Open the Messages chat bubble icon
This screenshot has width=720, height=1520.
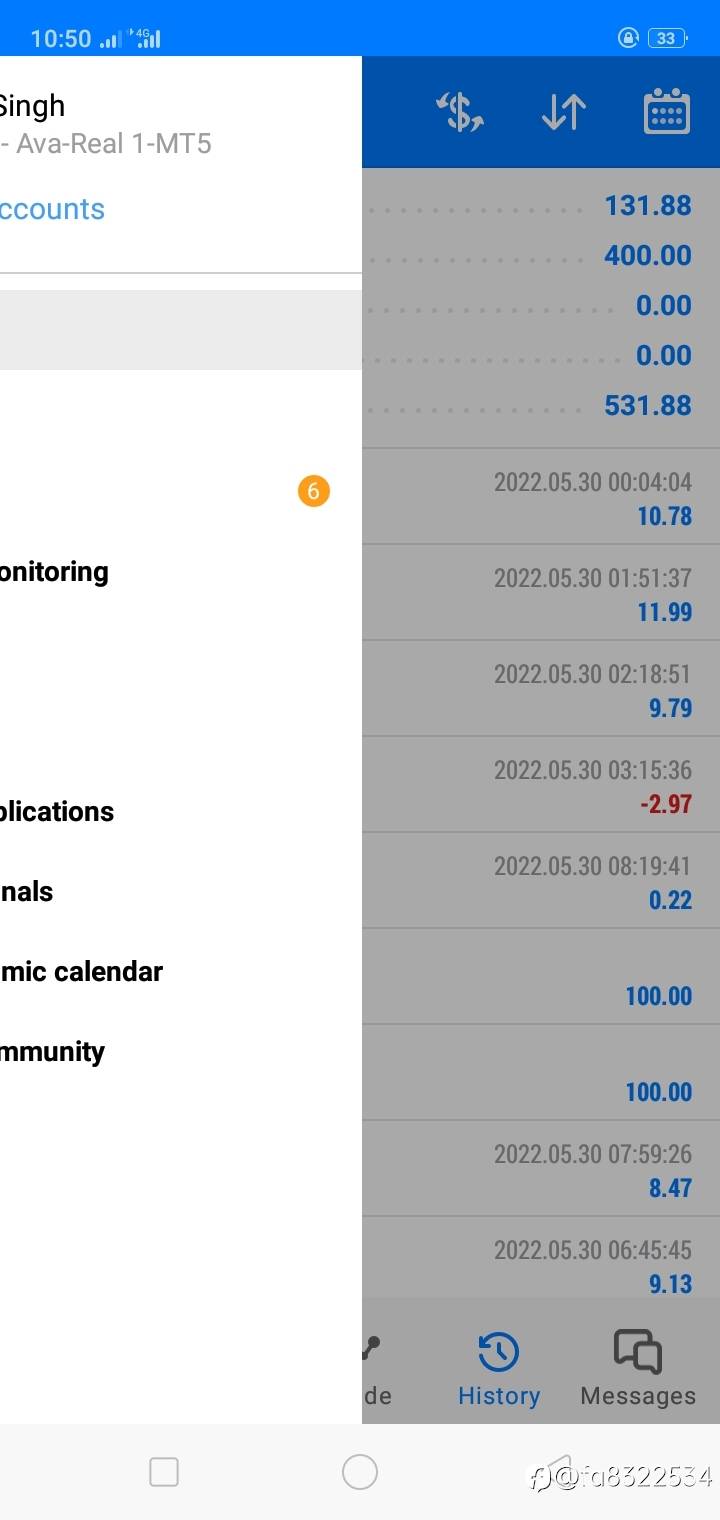click(637, 1352)
